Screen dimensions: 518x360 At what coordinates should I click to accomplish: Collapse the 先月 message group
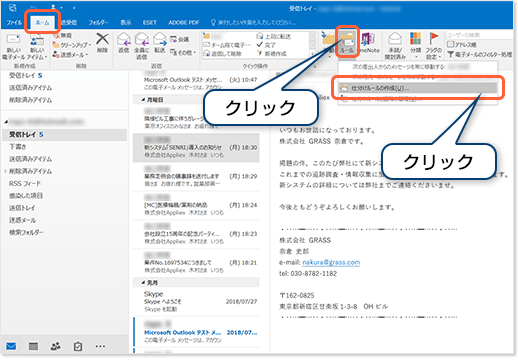point(143,283)
